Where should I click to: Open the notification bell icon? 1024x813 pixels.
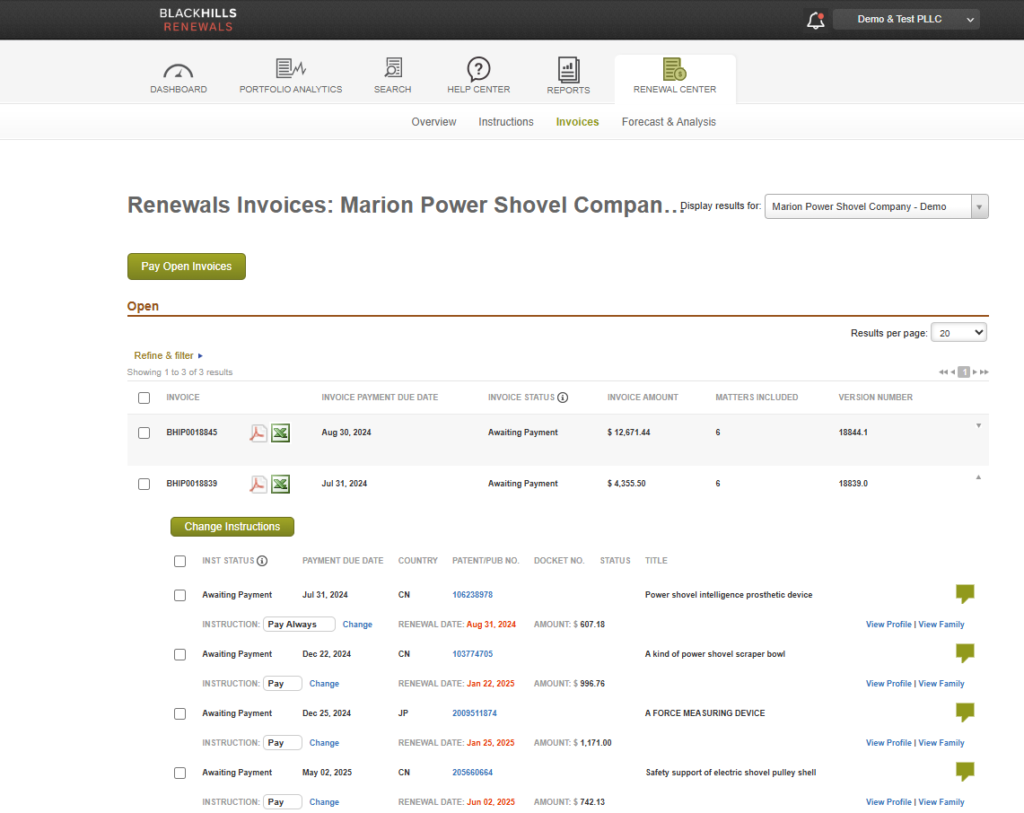(x=815, y=20)
